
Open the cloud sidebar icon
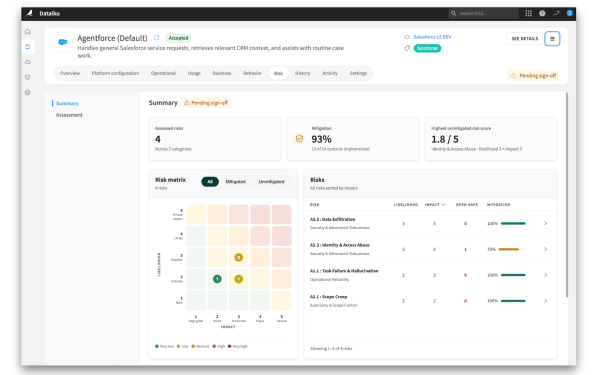pyautogui.click(x=28, y=62)
